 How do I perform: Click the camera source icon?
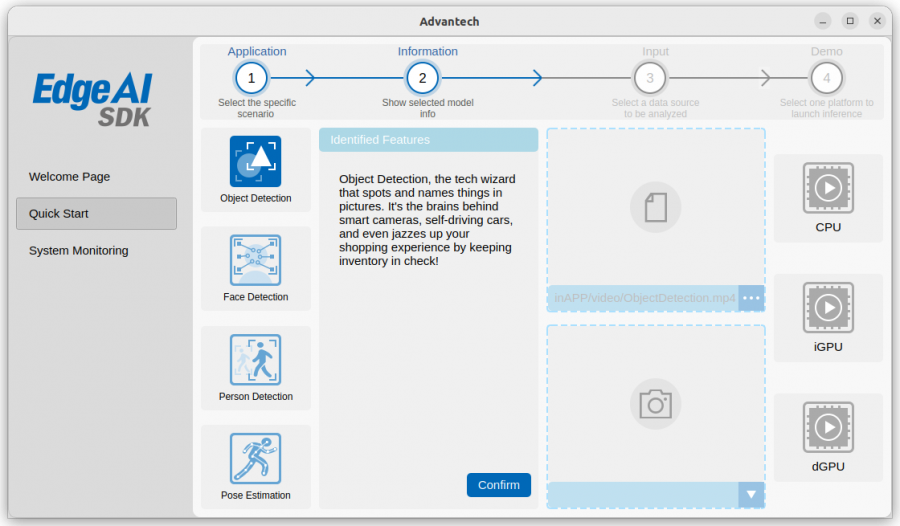[x=655, y=404]
